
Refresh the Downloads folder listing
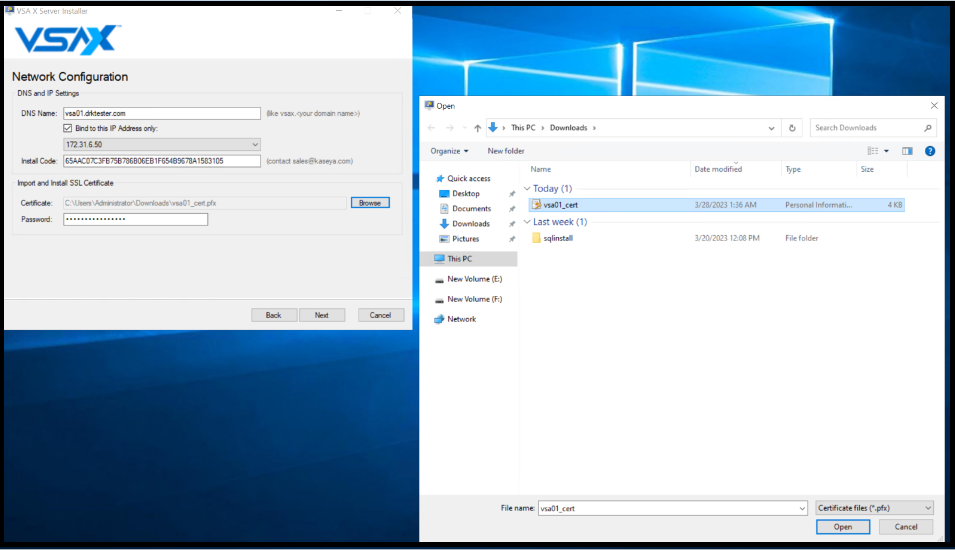point(792,128)
